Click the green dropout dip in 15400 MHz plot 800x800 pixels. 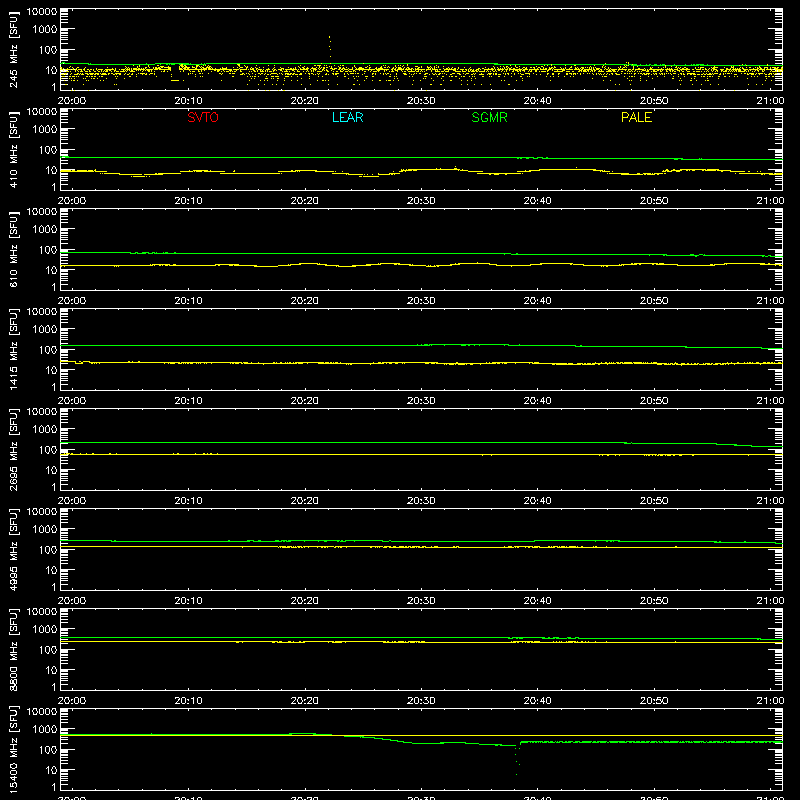(x=516, y=760)
